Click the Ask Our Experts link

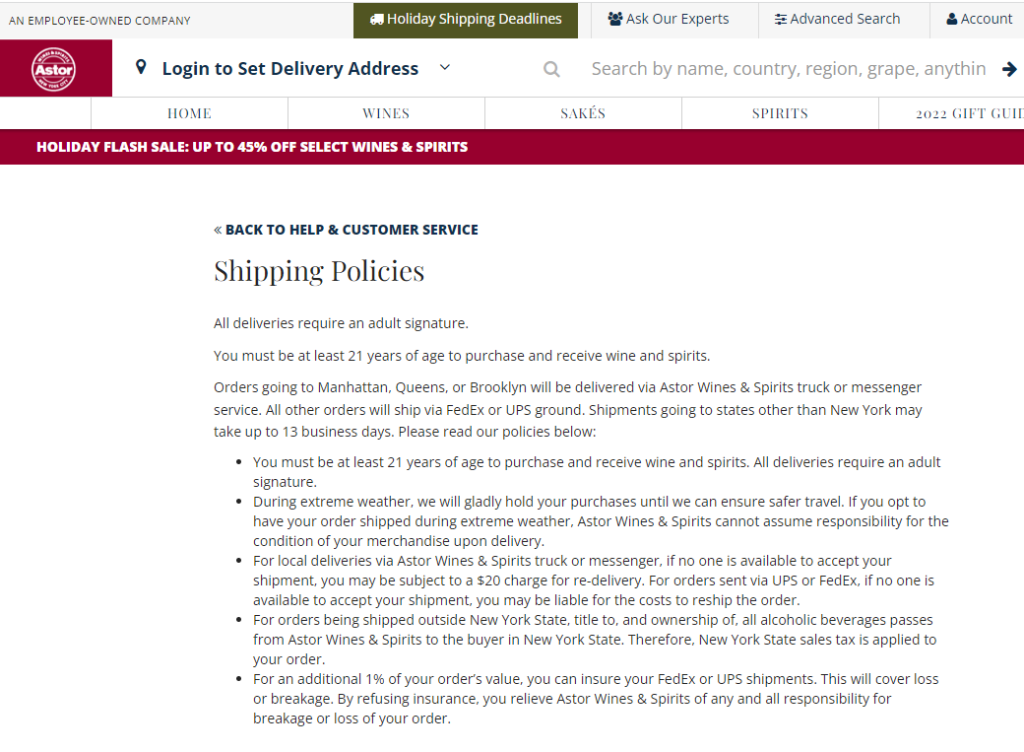coord(677,19)
